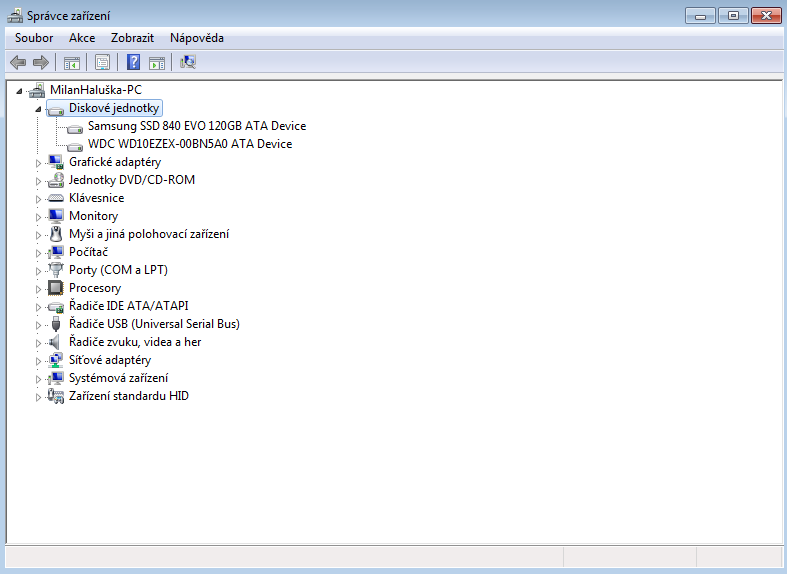Image resolution: width=787 pixels, height=574 pixels.
Task: Open the Nápověda menu
Action: (x=197, y=38)
